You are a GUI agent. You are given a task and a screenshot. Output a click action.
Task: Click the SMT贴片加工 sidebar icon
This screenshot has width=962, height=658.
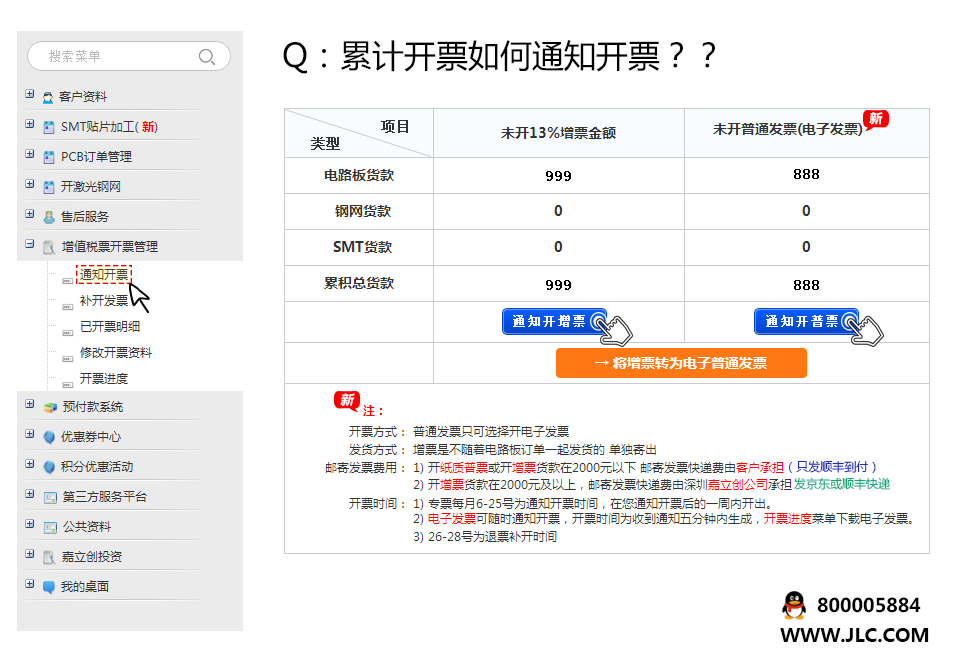(47, 127)
